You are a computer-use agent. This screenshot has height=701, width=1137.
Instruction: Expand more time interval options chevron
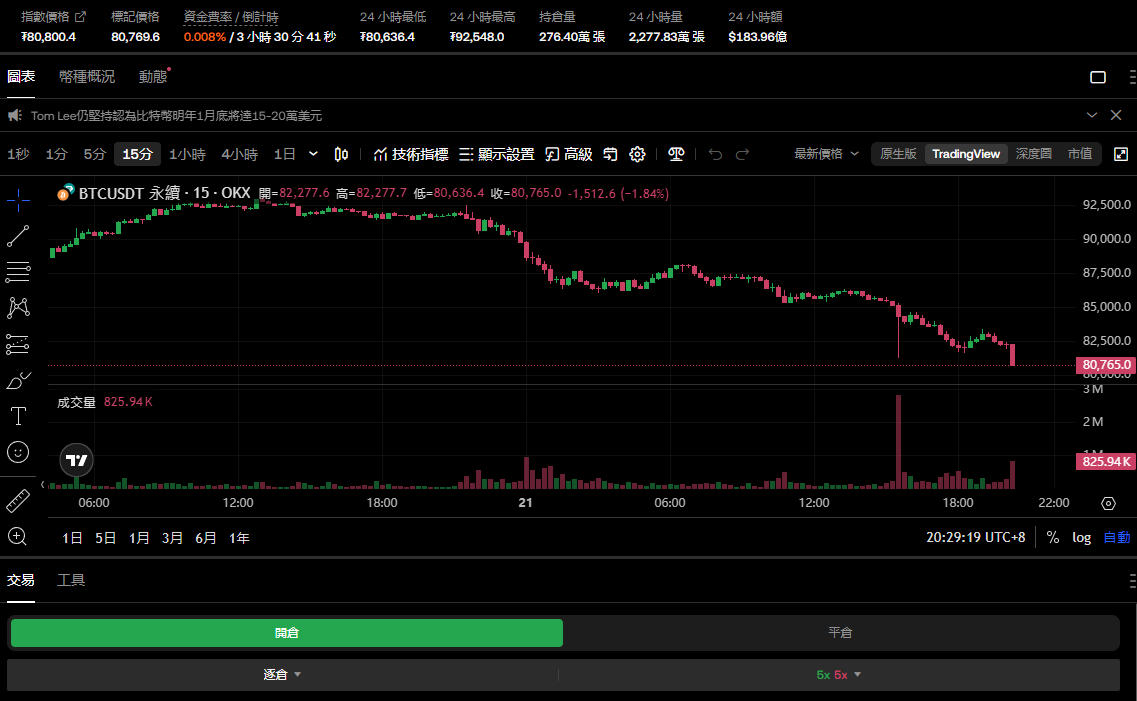point(313,154)
